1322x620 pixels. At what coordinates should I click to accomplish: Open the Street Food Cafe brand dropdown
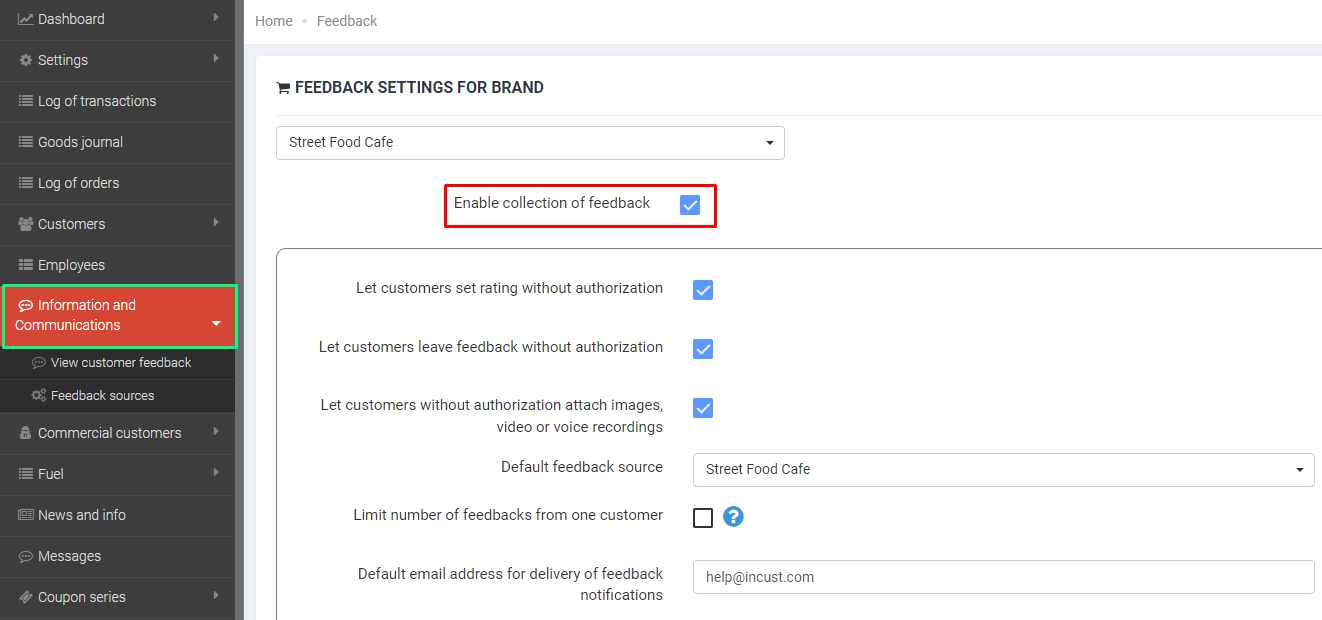[530, 143]
